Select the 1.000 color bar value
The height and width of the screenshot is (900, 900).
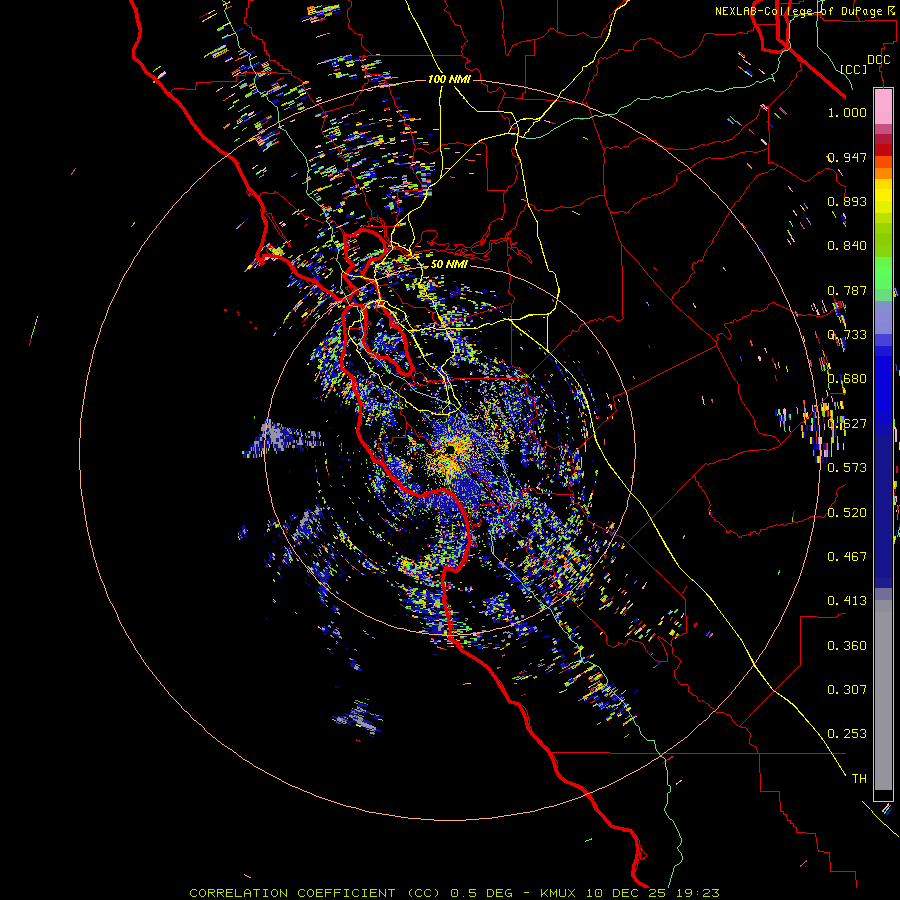coord(847,112)
